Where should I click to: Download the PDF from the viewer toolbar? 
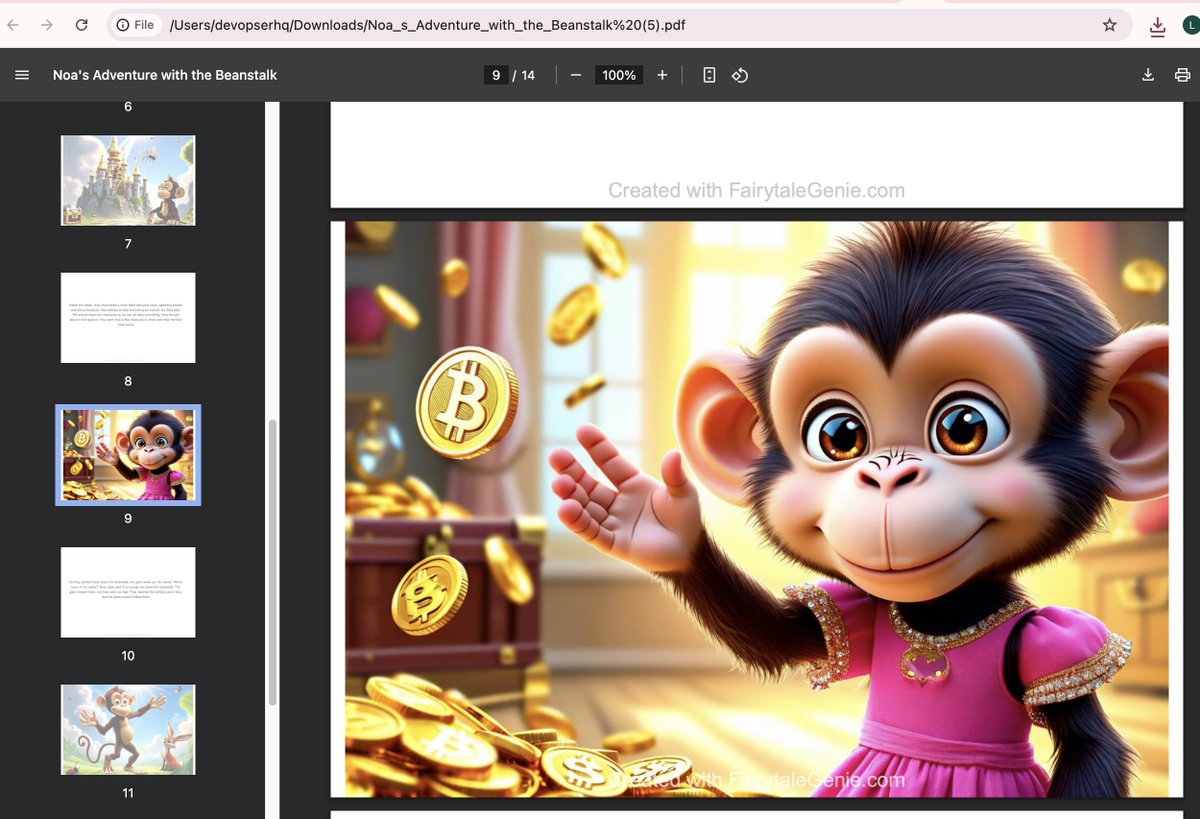point(1148,75)
